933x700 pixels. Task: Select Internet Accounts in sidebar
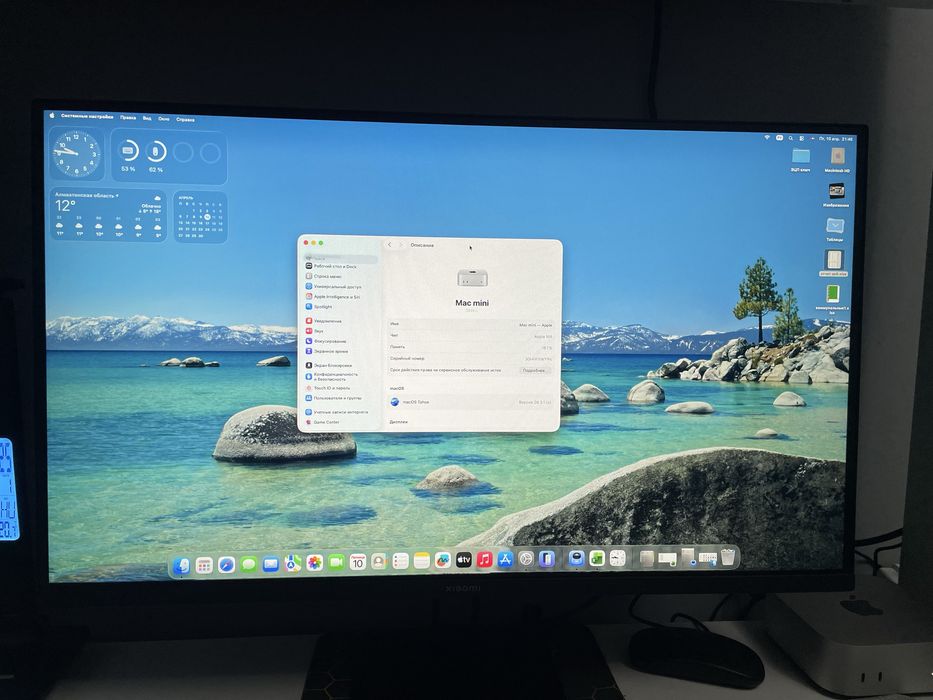[336, 412]
